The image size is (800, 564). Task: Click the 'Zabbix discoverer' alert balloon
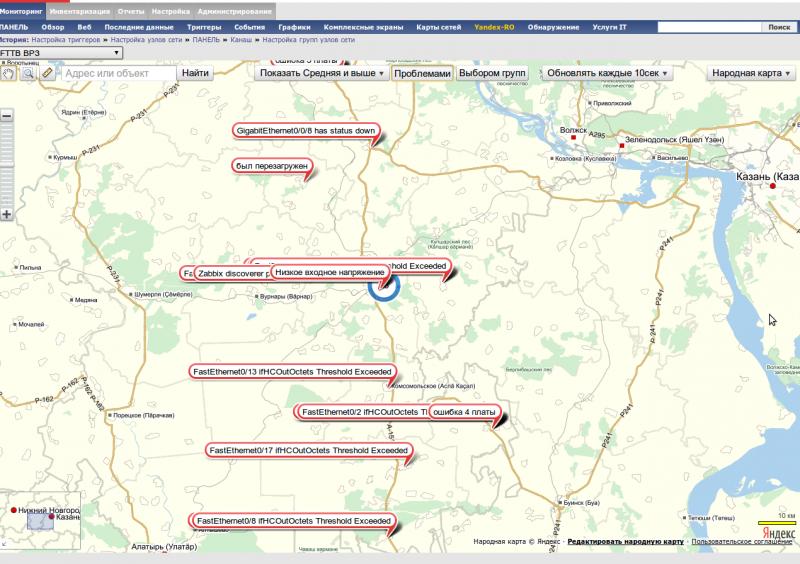click(231, 274)
